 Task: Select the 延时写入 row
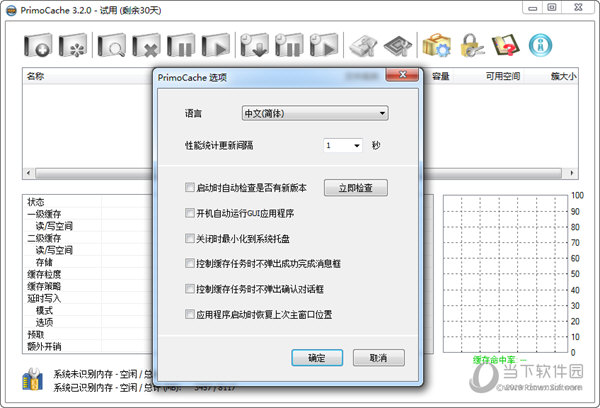click(x=88, y=299)
